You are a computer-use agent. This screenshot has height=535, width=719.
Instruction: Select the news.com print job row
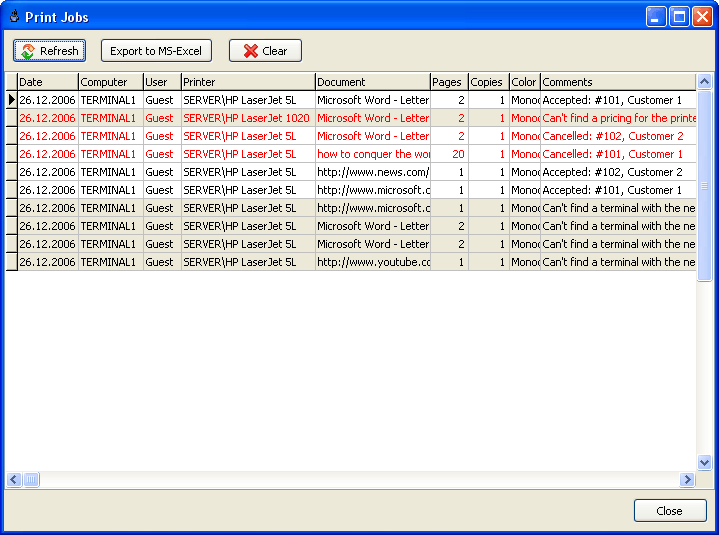click(x=372, y=172)
